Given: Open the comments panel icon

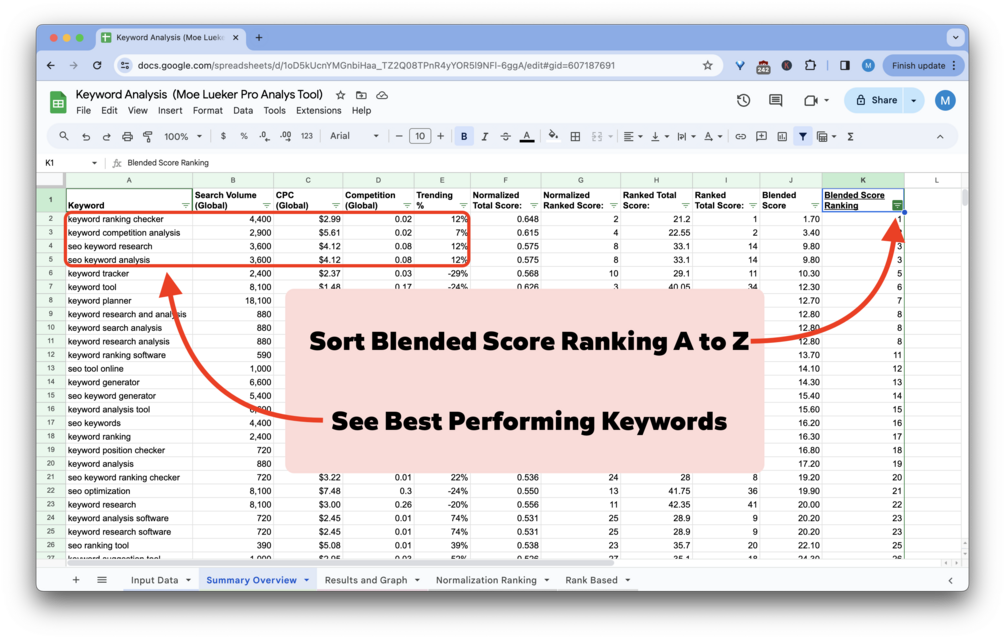Looking at the screenshot, I should (776, 101).
